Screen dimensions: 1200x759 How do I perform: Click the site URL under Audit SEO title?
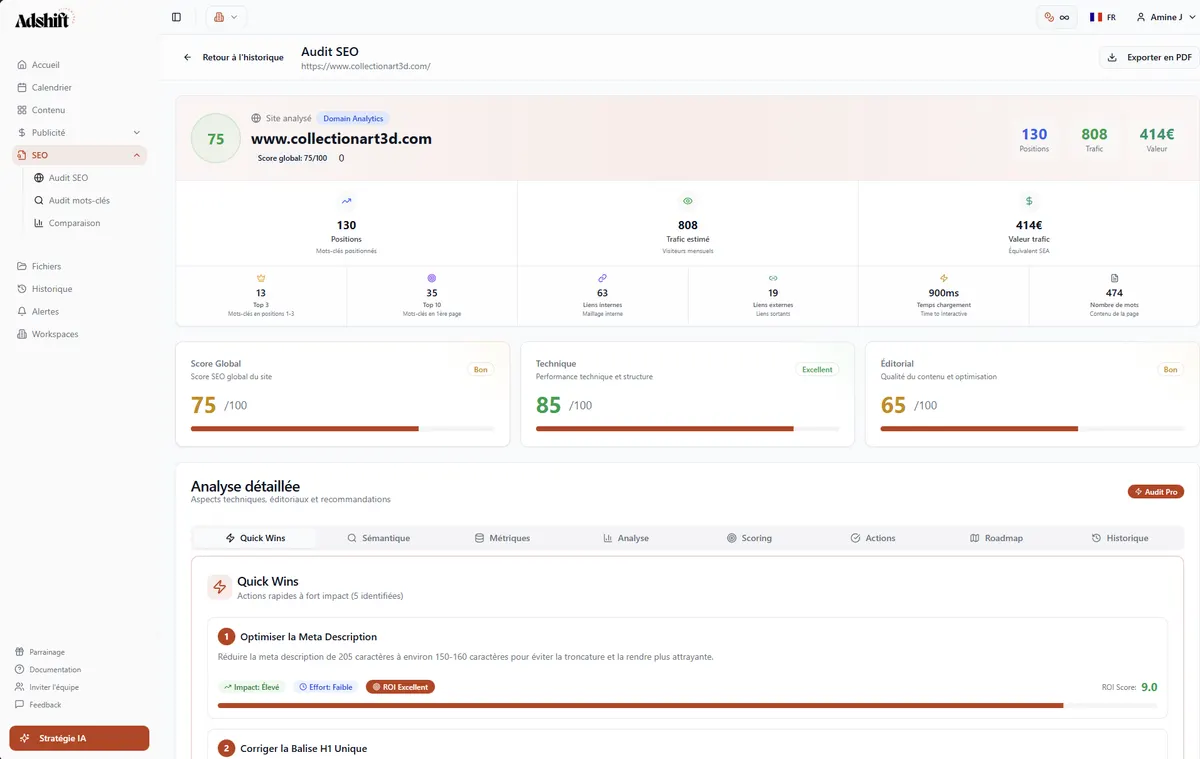[366, 66]
